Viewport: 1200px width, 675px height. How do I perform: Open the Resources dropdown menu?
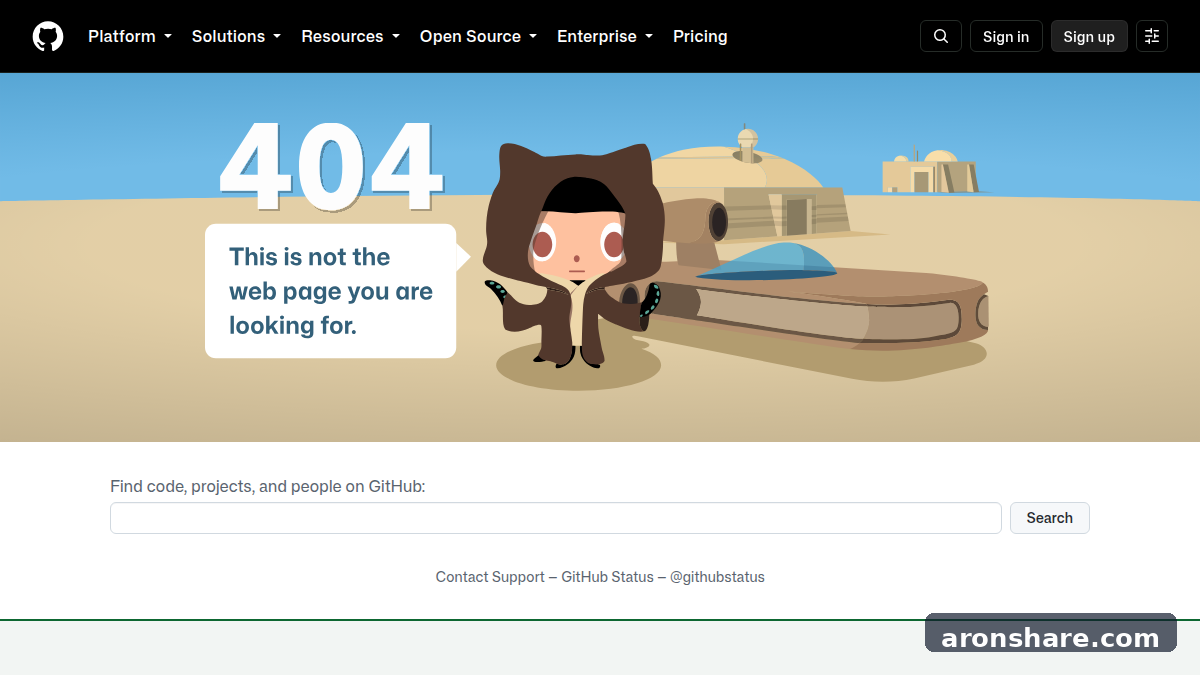(x=351, y=36)
